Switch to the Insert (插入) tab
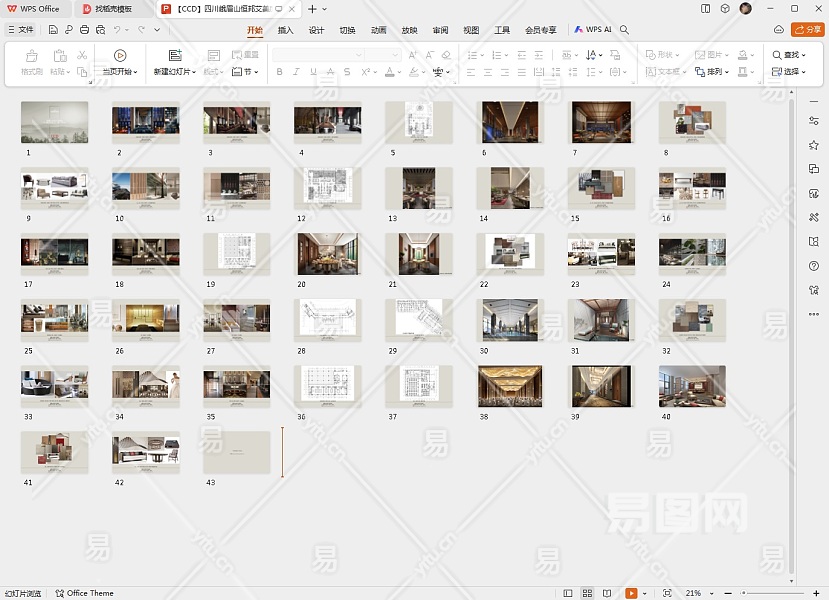 point(286,30)
